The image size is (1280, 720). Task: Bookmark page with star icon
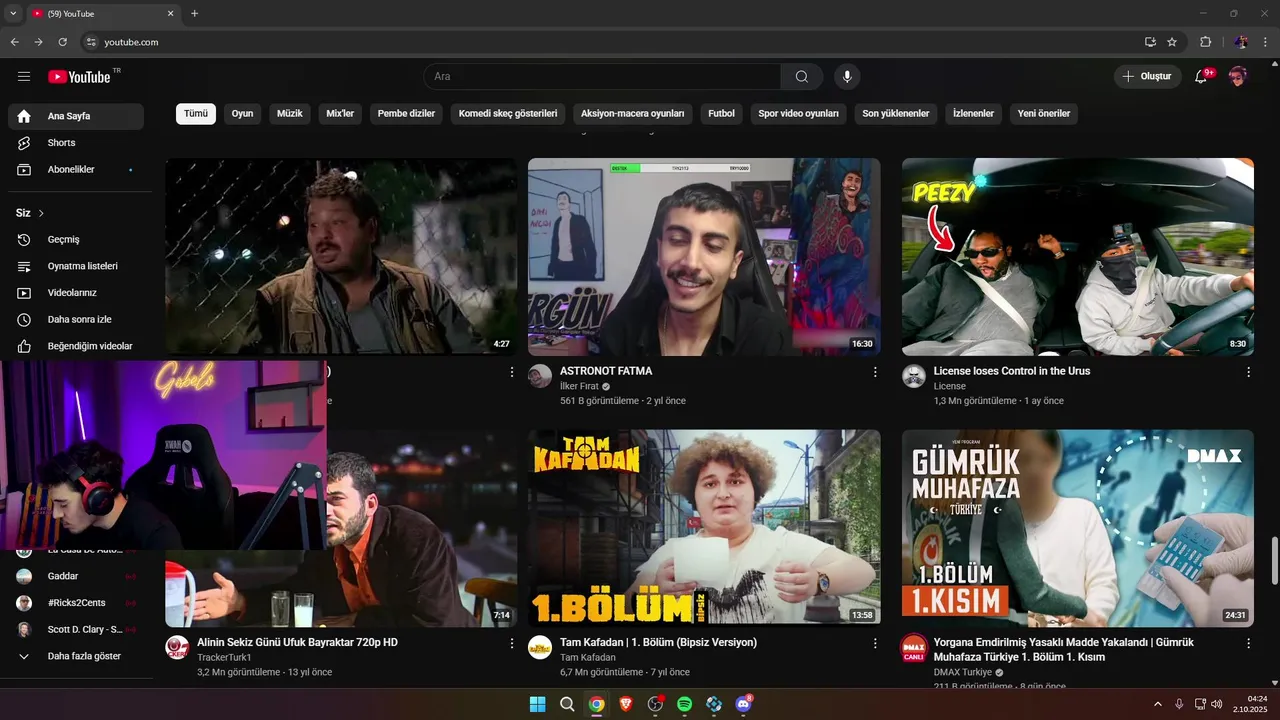tap(1172, 42)
